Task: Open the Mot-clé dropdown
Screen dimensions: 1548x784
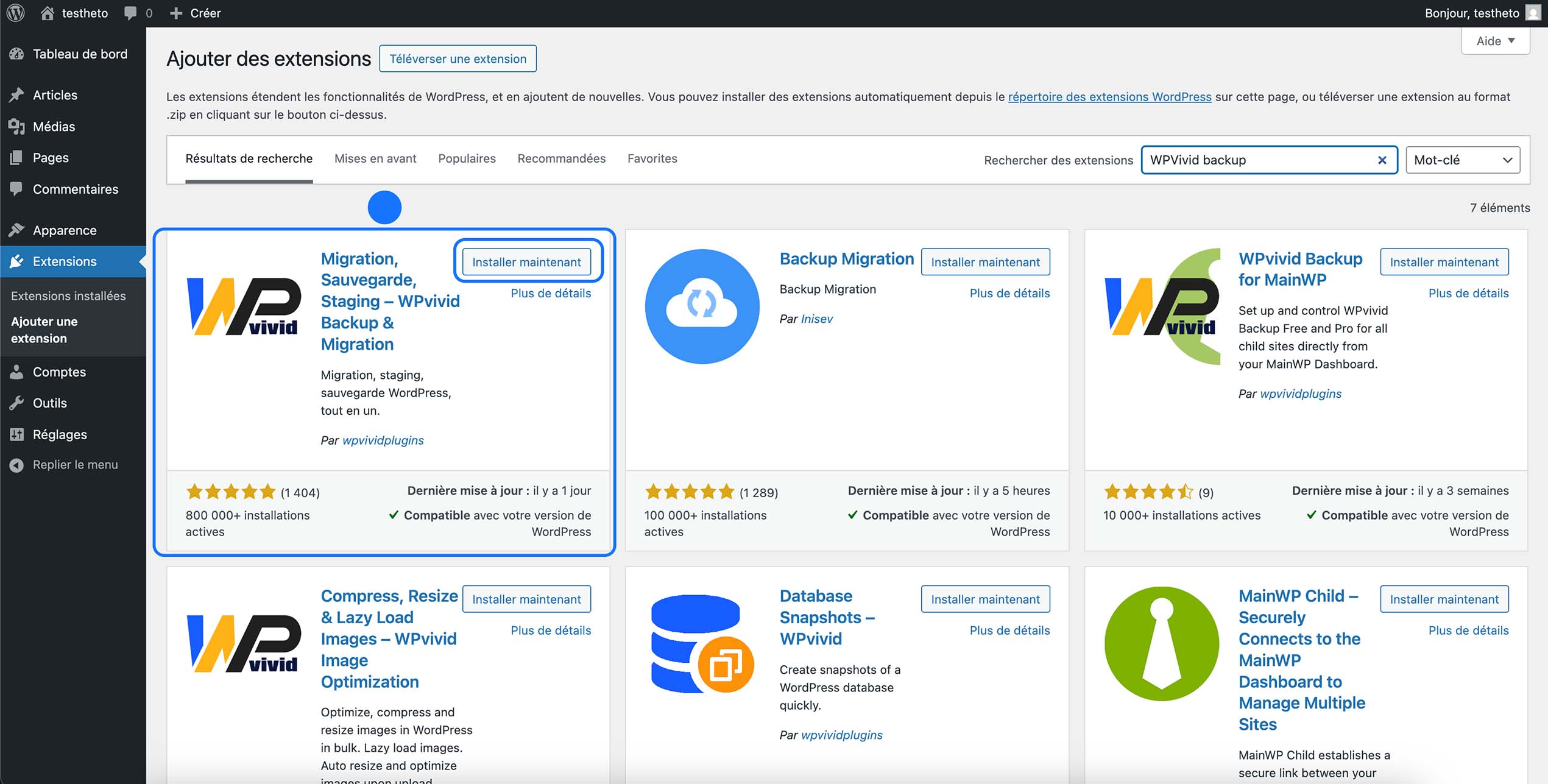Action: pos(1462,159)
